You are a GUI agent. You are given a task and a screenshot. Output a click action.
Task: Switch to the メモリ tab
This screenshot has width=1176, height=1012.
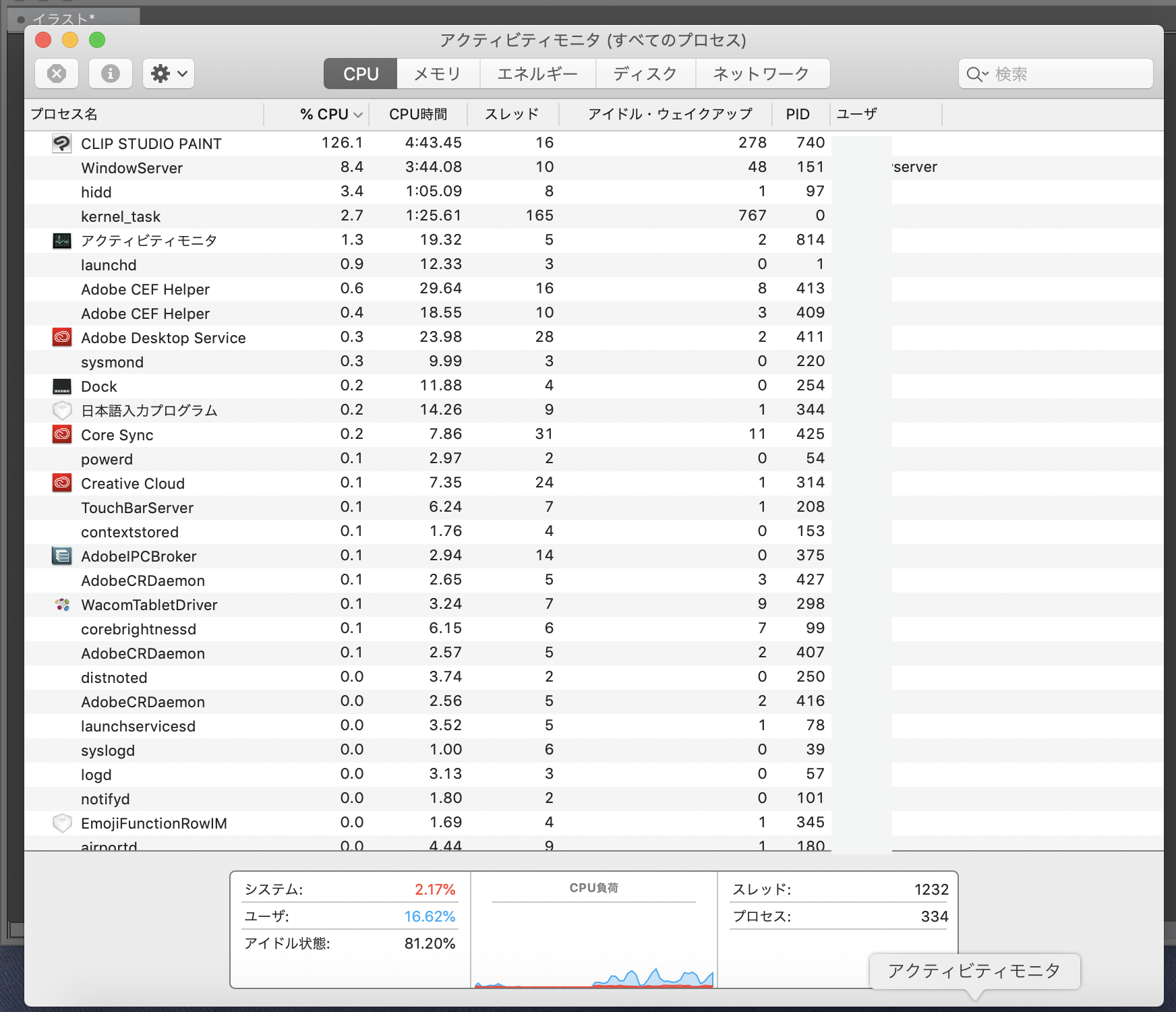pyautogui.click(x=438, y=73)
